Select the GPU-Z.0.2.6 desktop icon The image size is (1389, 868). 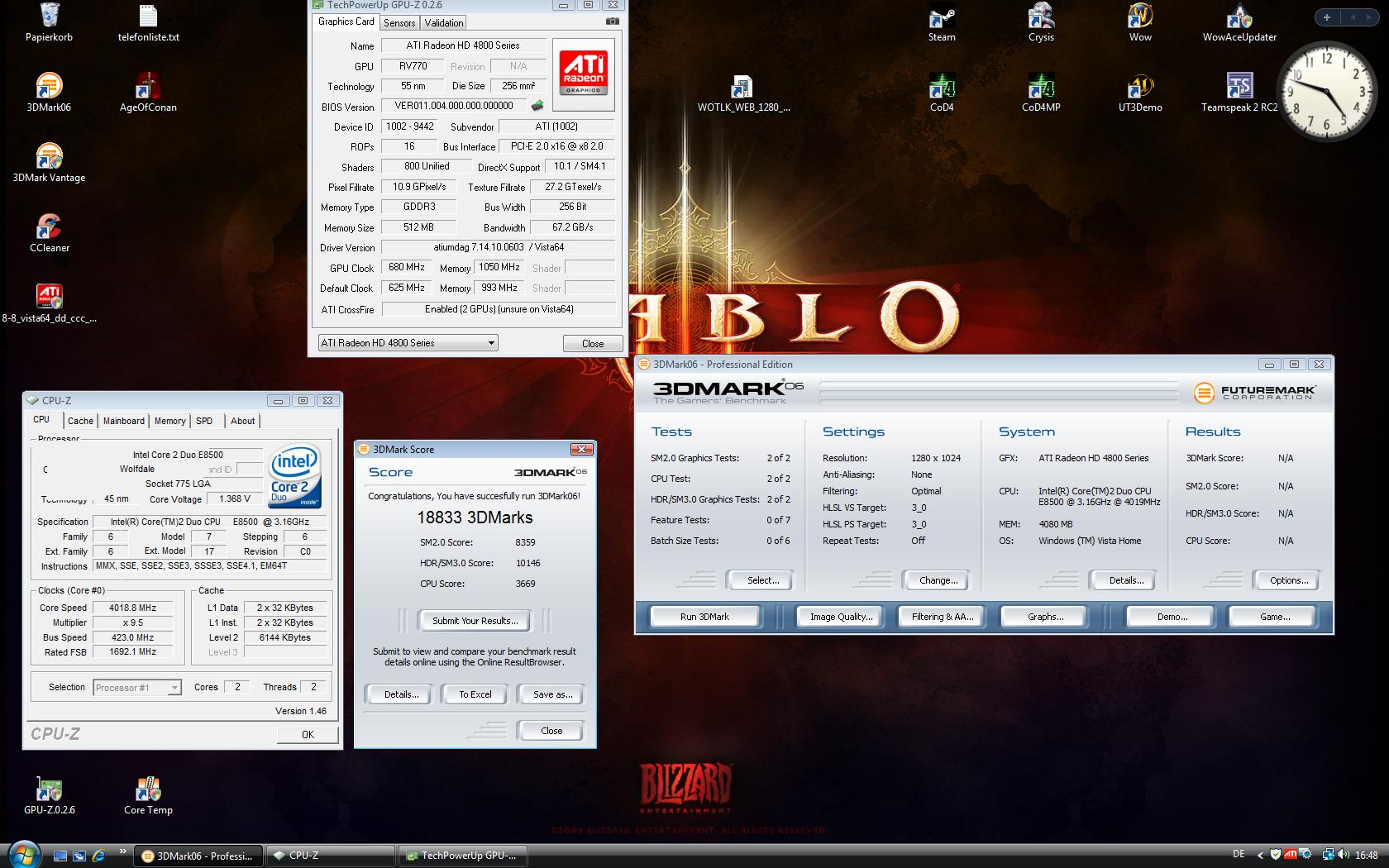(49, 795)
